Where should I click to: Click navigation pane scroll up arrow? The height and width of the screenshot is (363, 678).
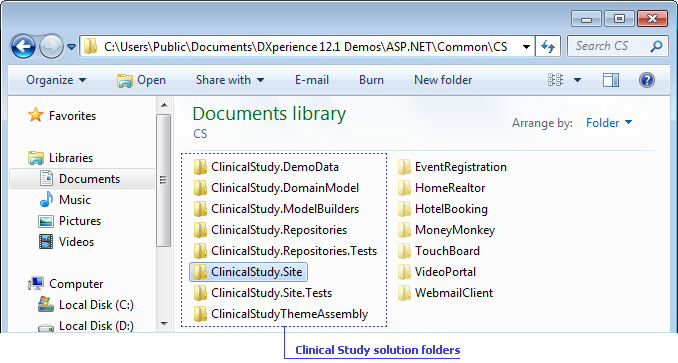164,105
